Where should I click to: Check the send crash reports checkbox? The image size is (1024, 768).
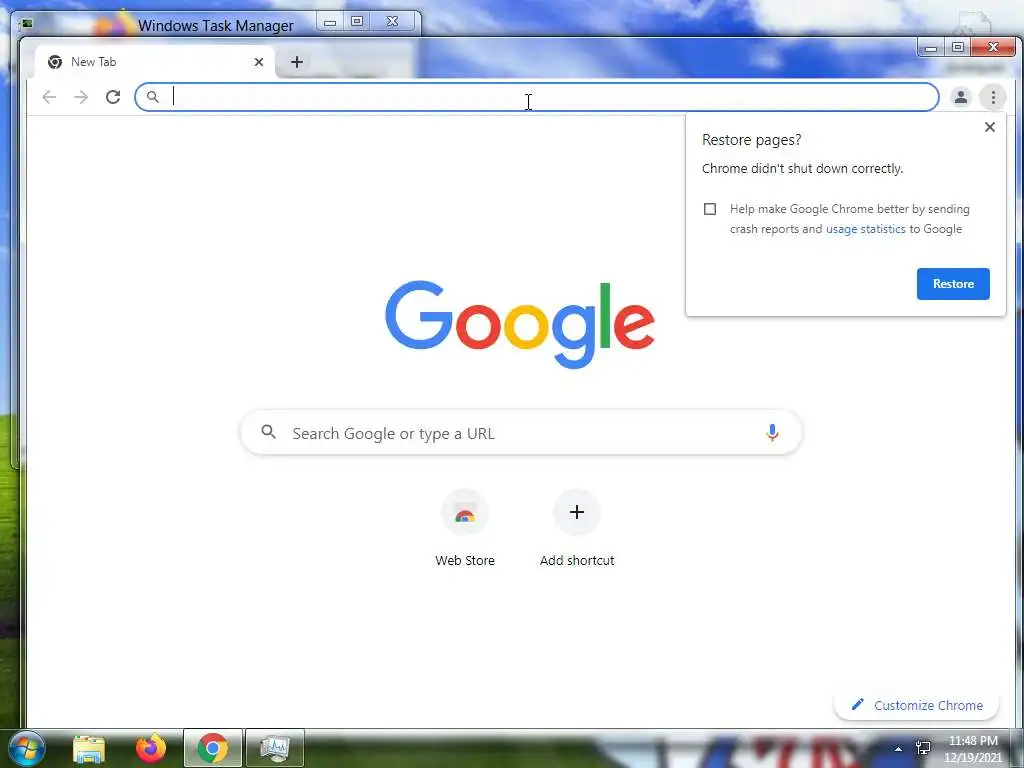710,209
